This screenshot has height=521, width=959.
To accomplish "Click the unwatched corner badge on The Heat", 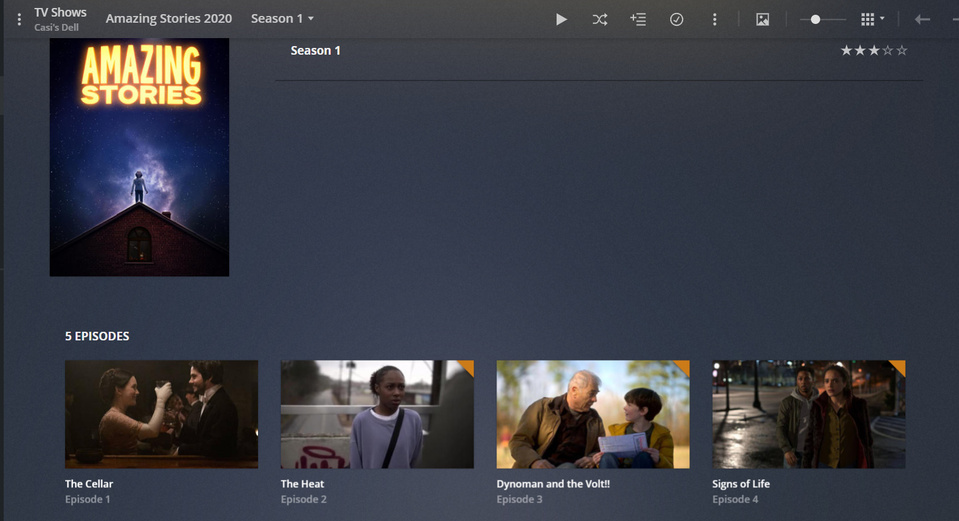I will coord(468,366).
